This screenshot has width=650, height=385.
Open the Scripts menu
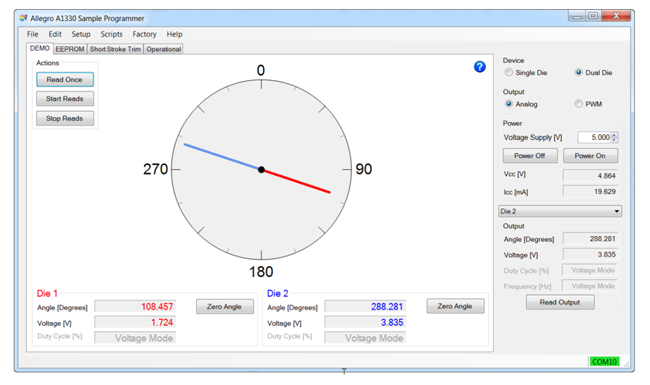click(112, 34)
